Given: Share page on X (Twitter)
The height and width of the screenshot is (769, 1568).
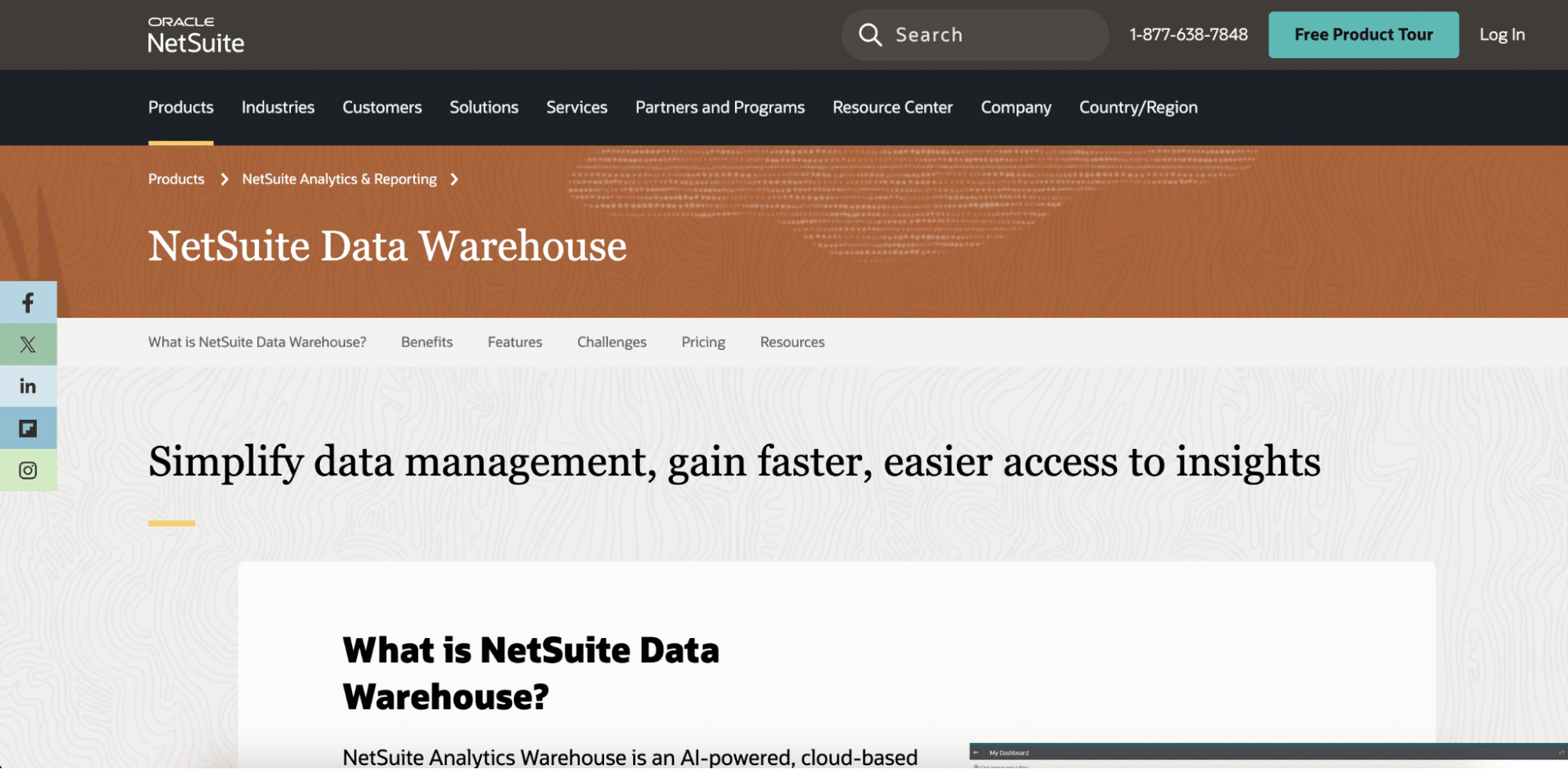Looking at the screenshot, I should coord(28,344).
